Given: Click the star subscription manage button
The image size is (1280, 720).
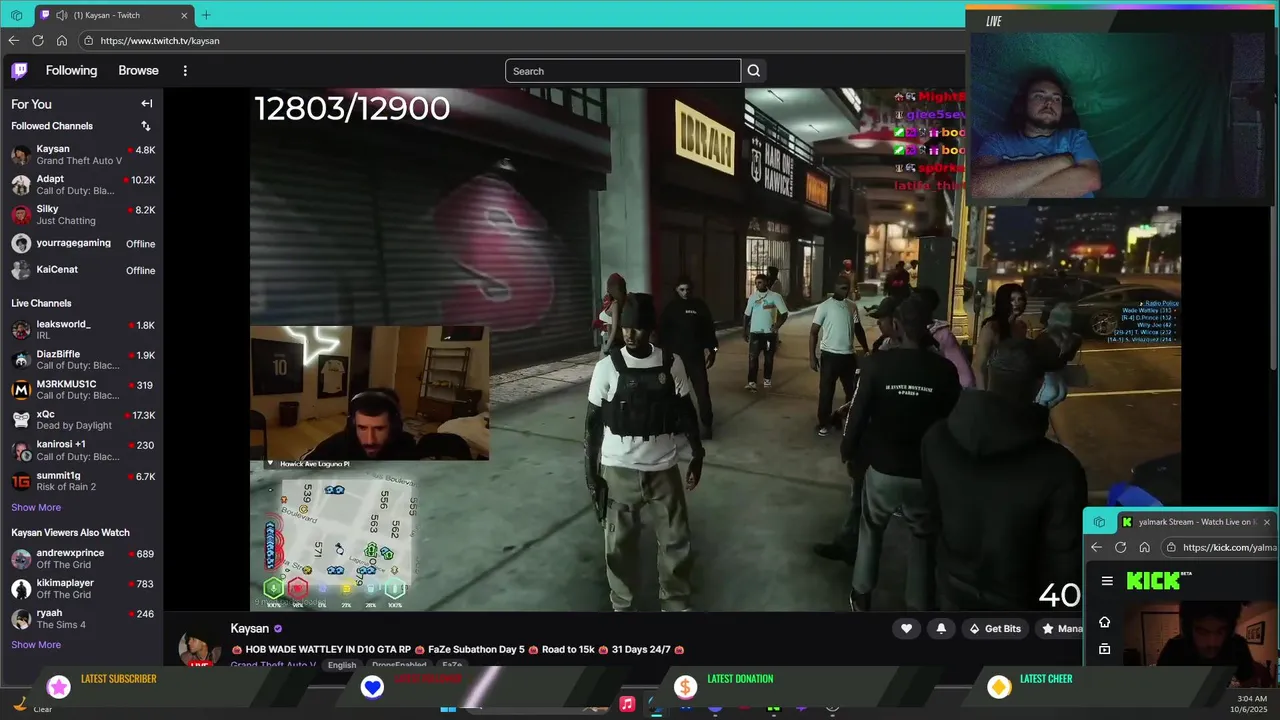Looking at the screenshot, I should [x=1059, y=628].
